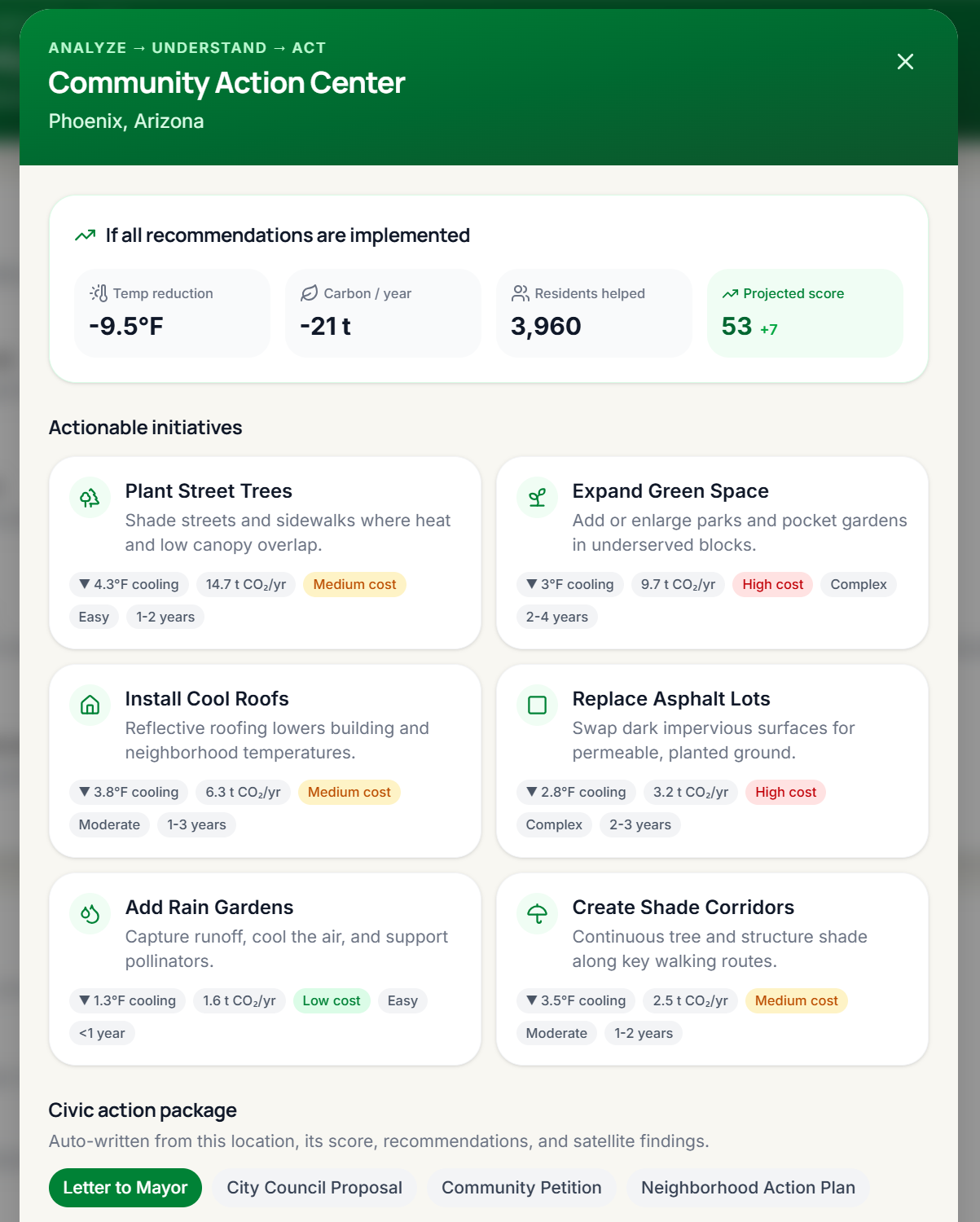Click the sprout icon for Expand Green Space
Screen dimensions: 980x1222
pyautogui.click(x=537, y=498)
